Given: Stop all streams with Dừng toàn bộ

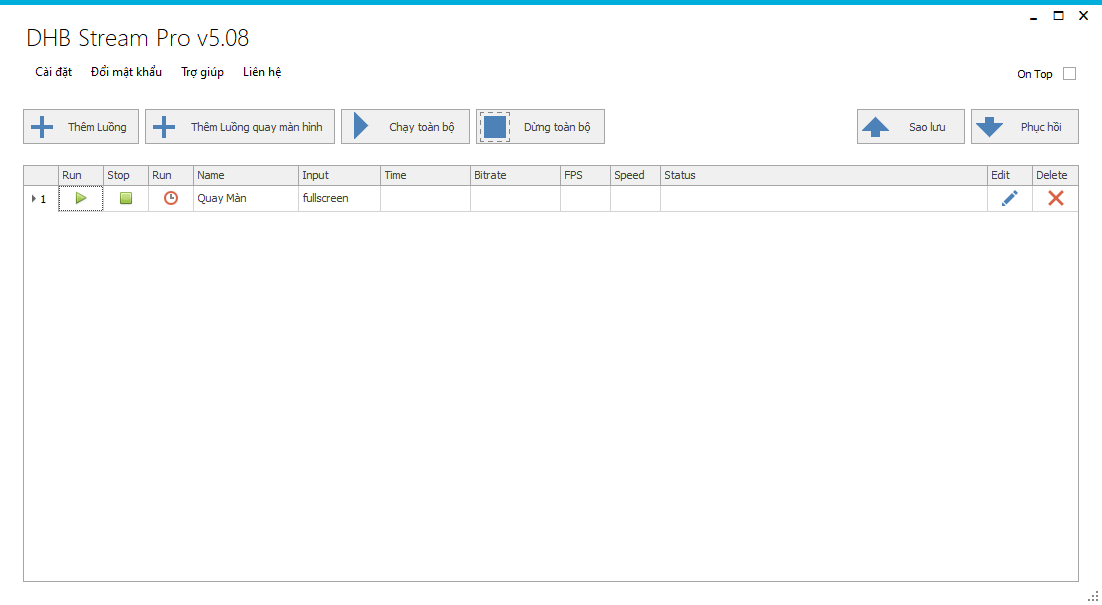Looking at the screenshot, I should (x=540, y=126).
